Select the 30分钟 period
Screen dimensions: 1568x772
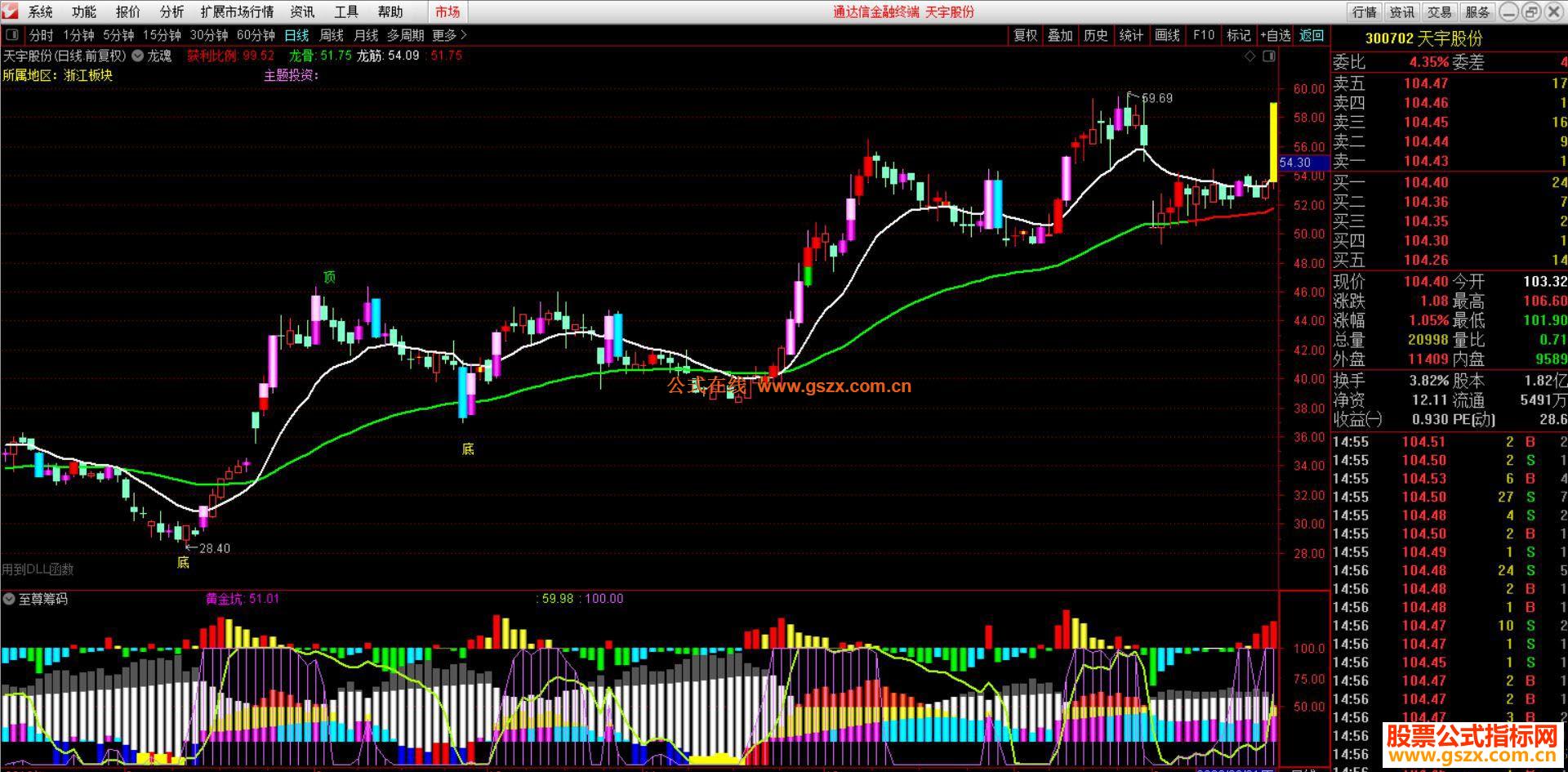[x=209, y=35]
